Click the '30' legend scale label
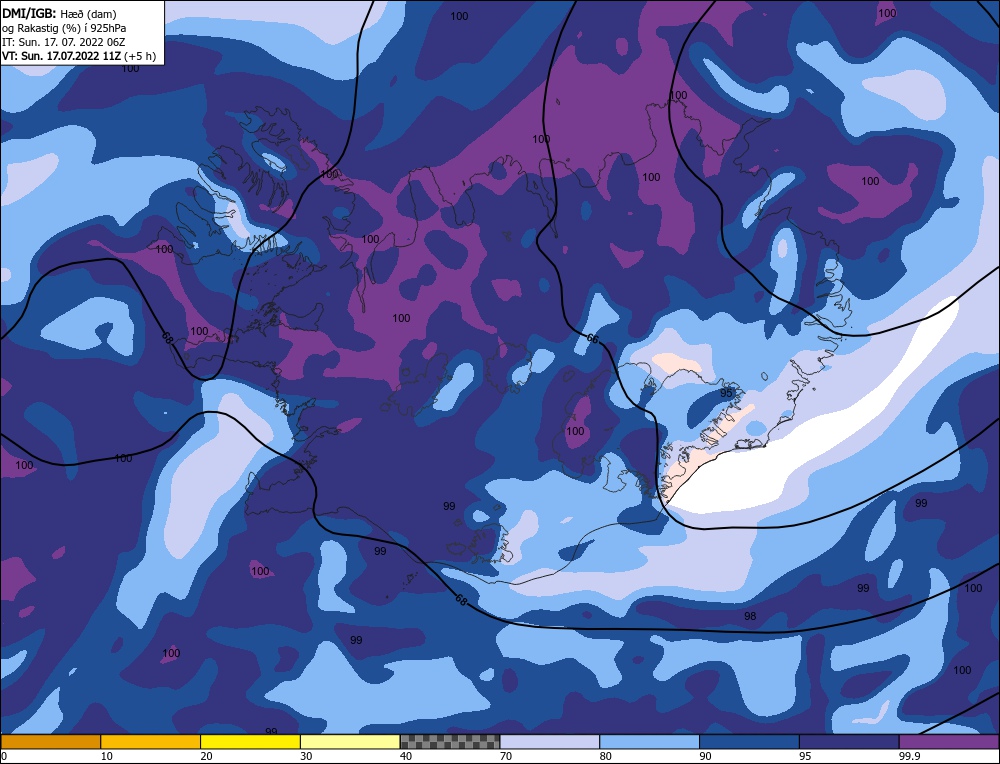 (x=306, y=757)
